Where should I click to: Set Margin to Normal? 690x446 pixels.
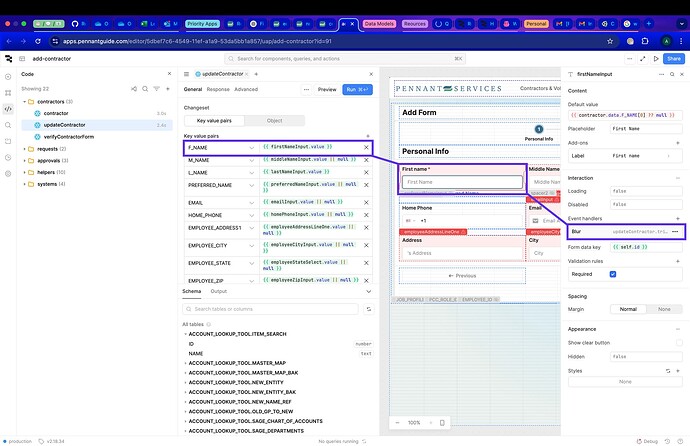click(x=628, y=309)
